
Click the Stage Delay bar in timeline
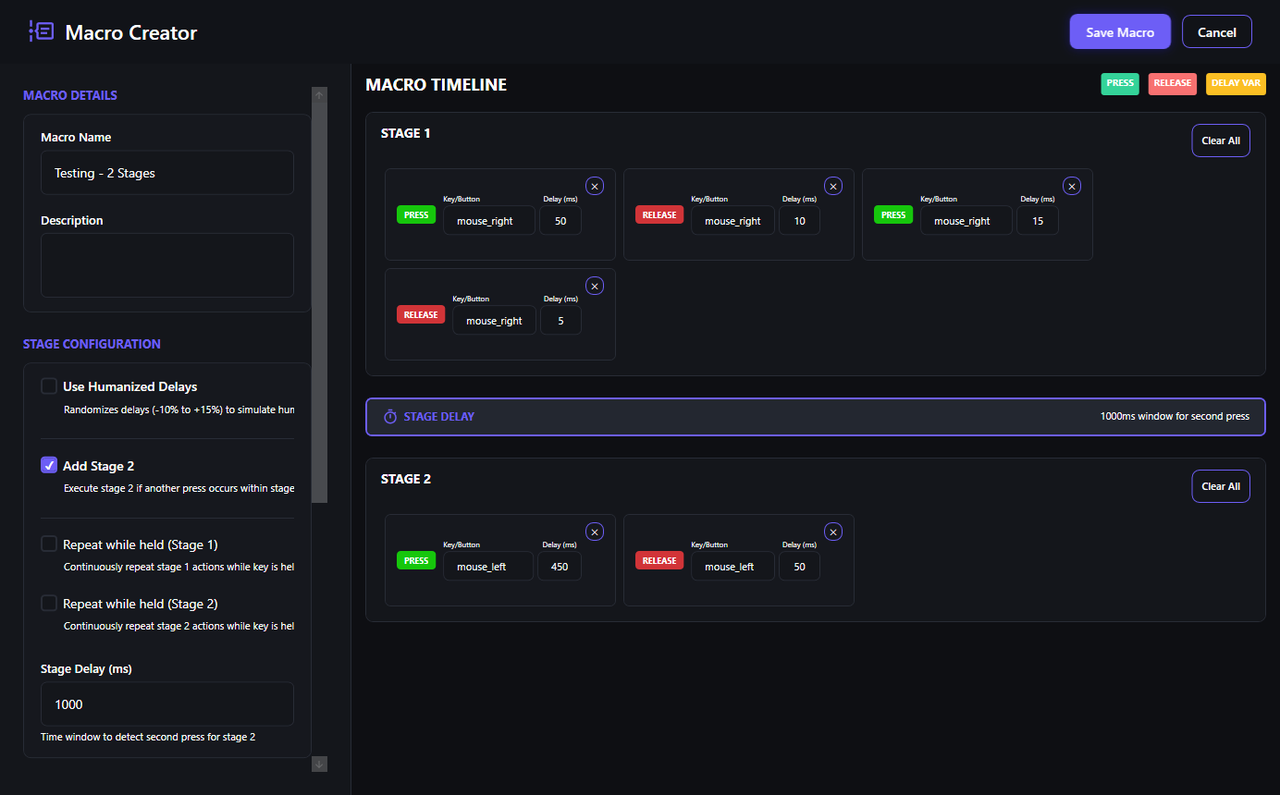[x=816, y=416]
